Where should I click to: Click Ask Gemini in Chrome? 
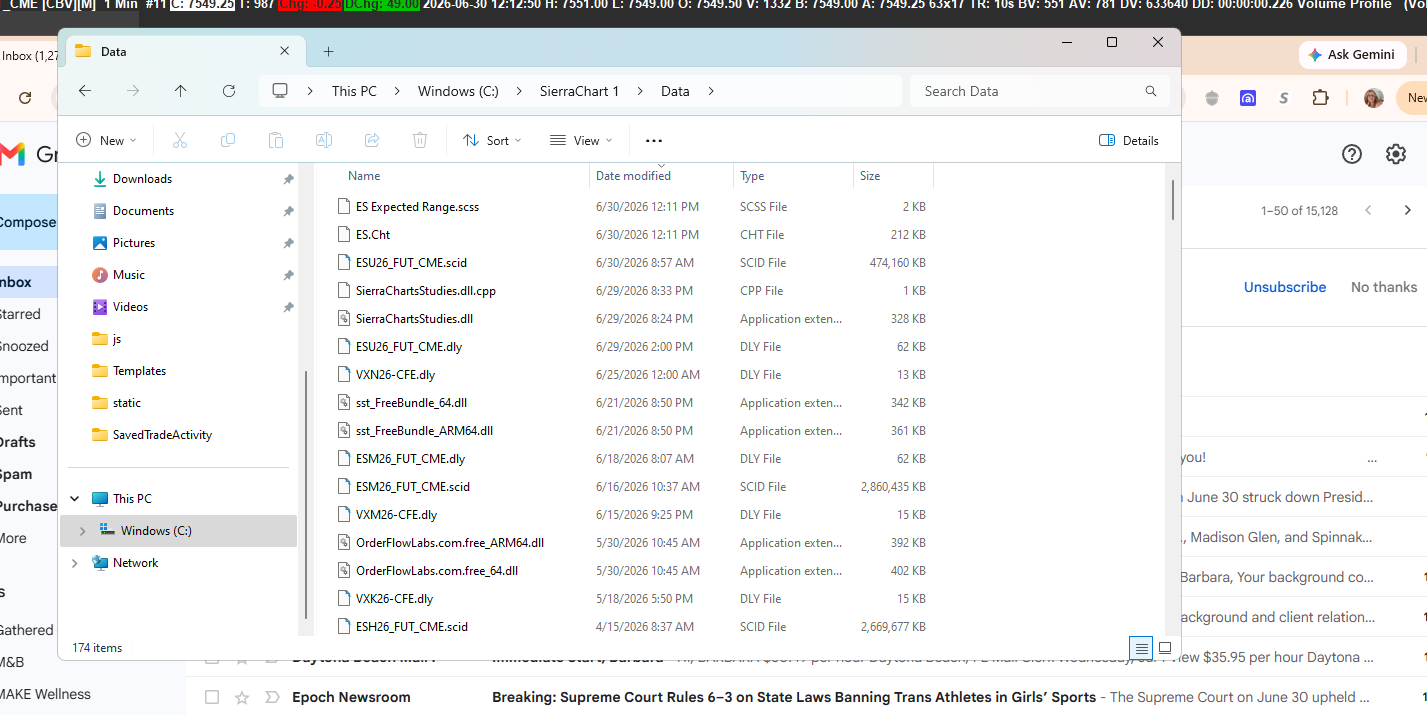click(x=1351, y=55)
